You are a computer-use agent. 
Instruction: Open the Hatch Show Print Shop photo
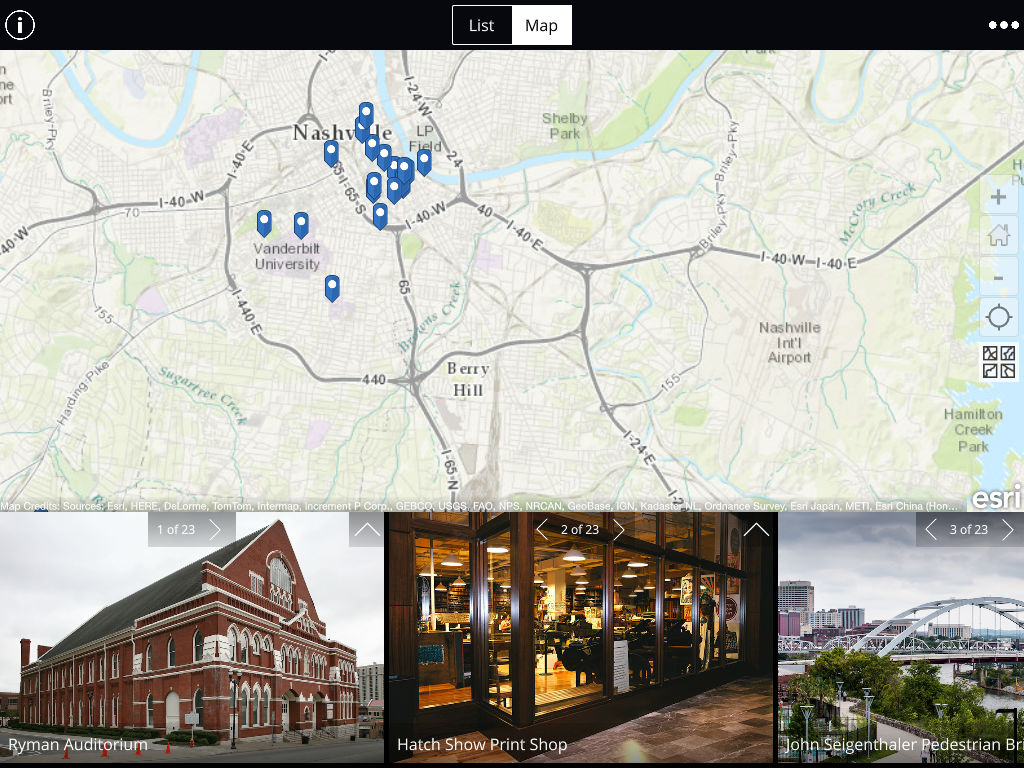[x=583, y=638]
